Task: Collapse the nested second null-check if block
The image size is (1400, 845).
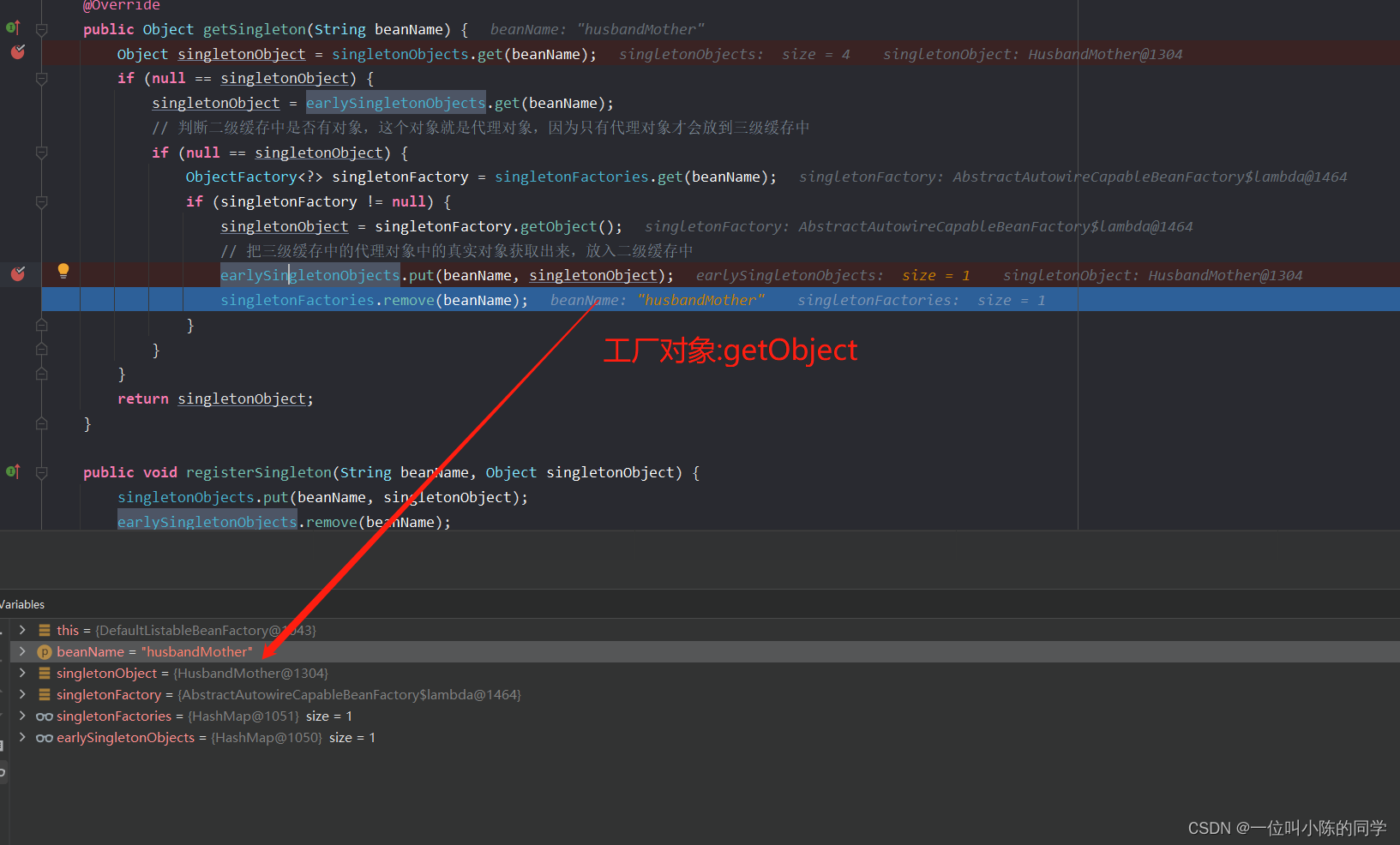Action: (41, 153)
